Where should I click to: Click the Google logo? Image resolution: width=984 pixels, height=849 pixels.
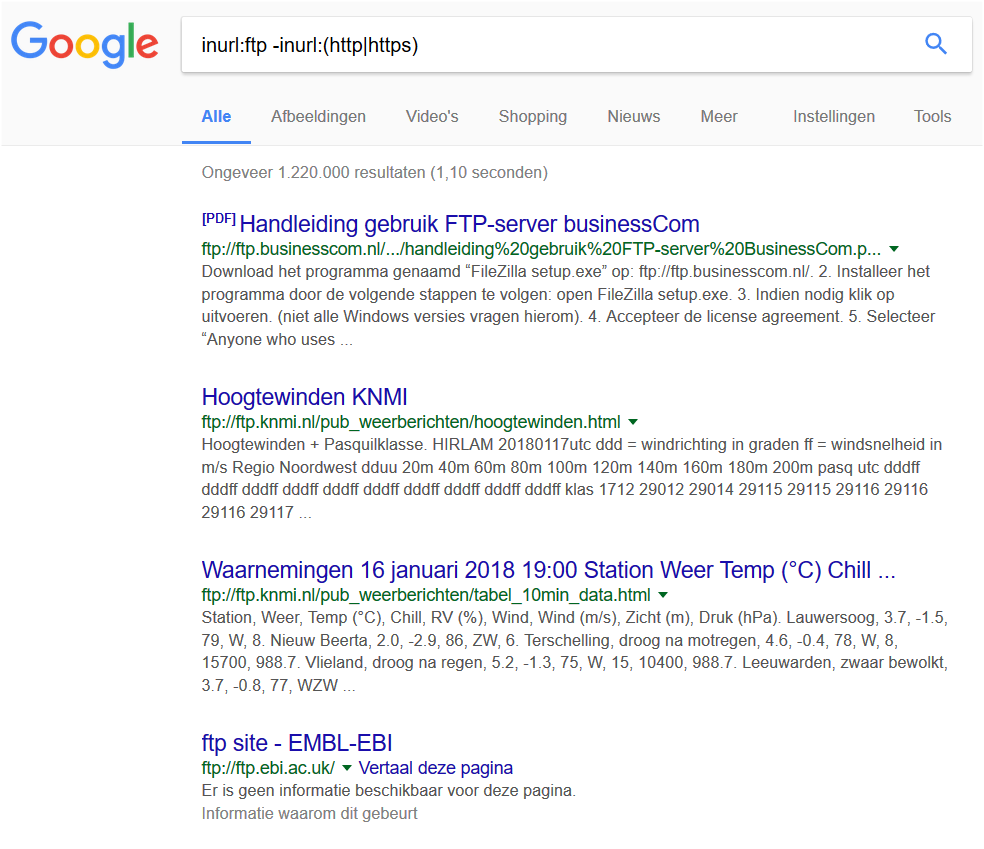click(84, 44)
